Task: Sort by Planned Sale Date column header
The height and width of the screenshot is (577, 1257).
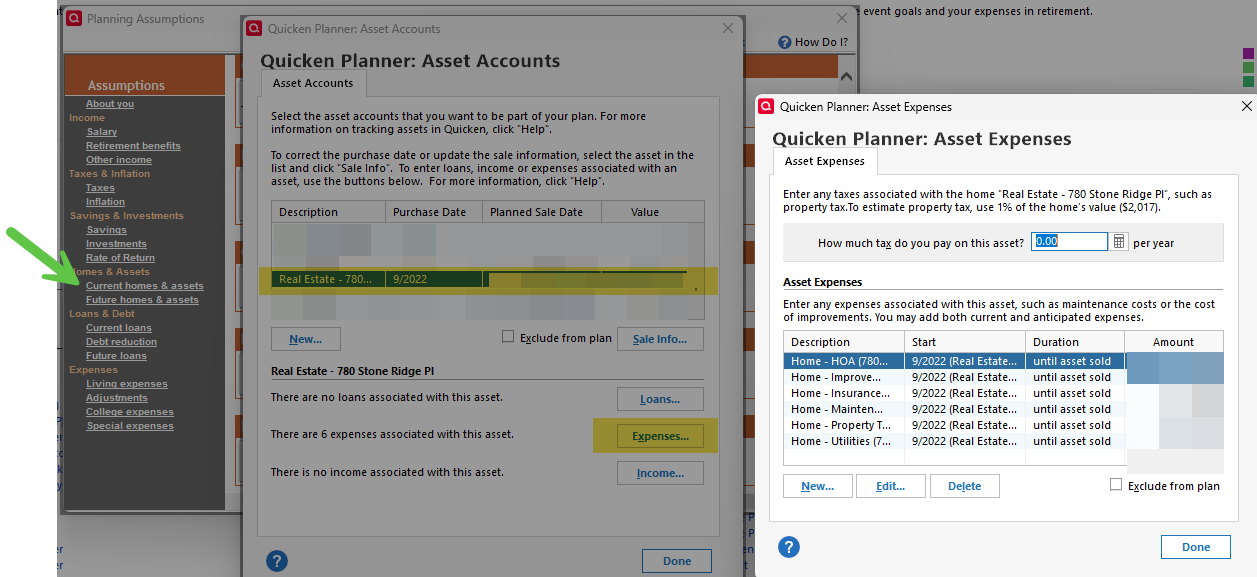Action: (x=540, y=212)
